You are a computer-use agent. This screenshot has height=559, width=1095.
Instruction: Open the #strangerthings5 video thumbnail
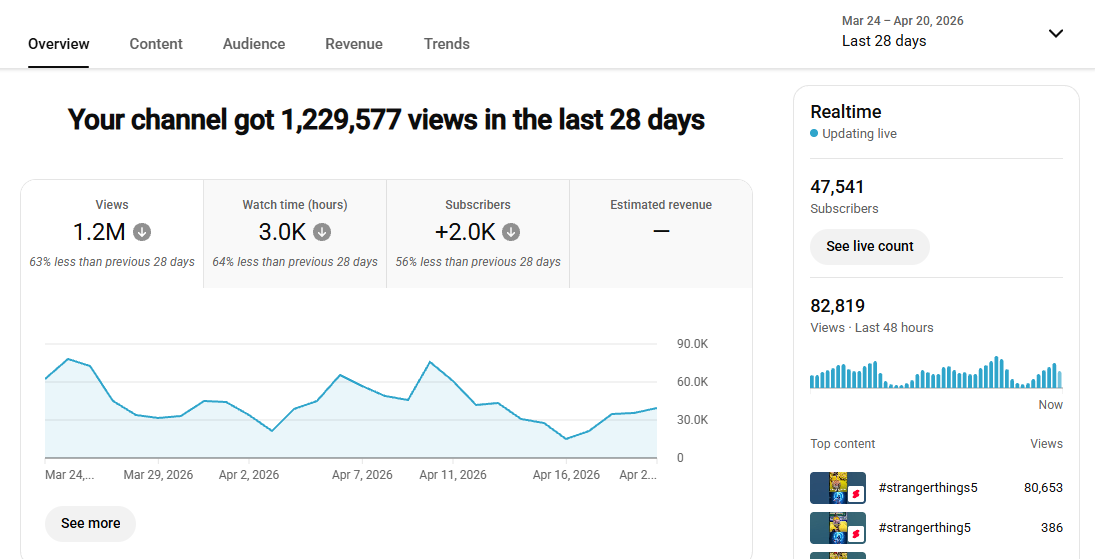(x=837, y=488)
